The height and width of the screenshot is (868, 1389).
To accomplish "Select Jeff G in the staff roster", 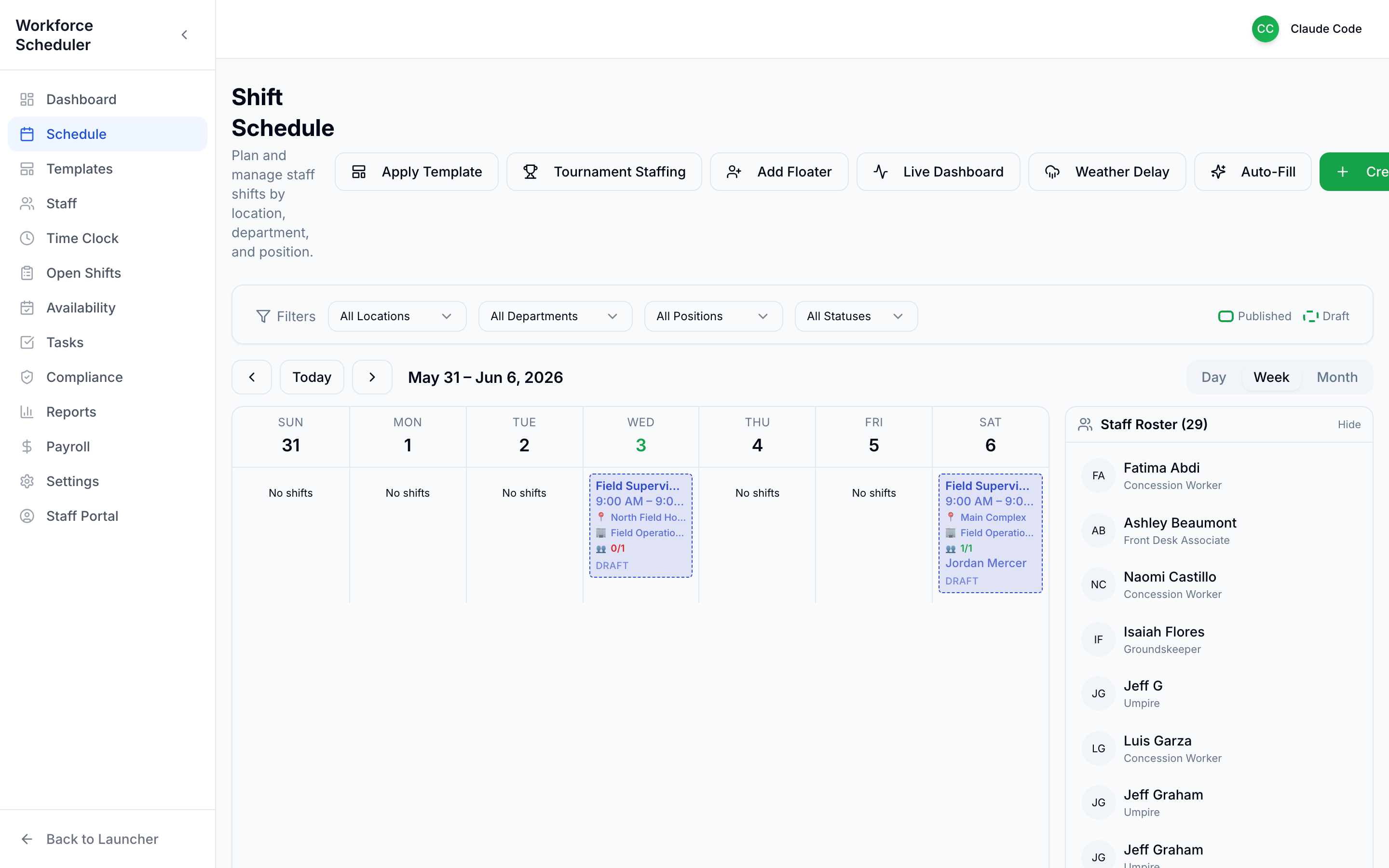I will (x=1219, y=693).
